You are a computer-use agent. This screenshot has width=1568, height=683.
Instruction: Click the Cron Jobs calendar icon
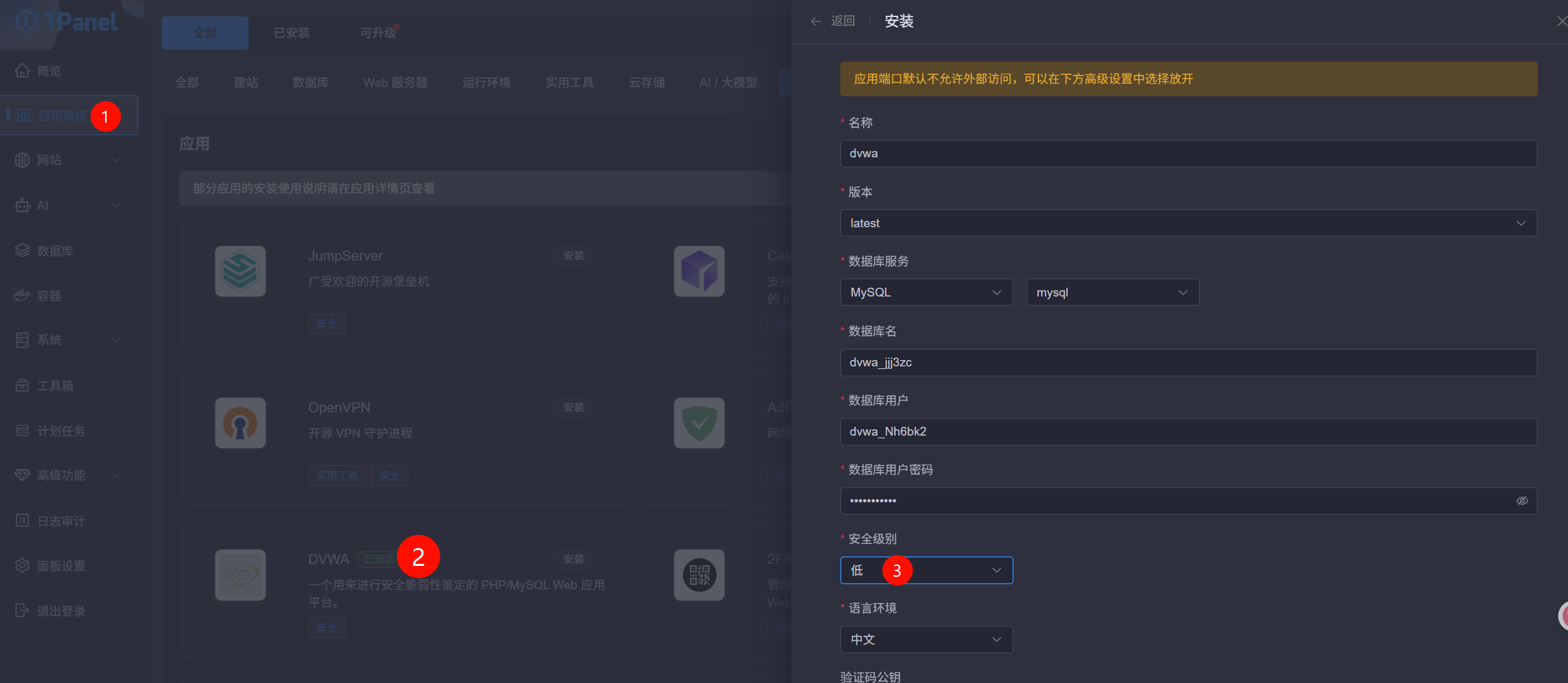[x=22, y=431]
